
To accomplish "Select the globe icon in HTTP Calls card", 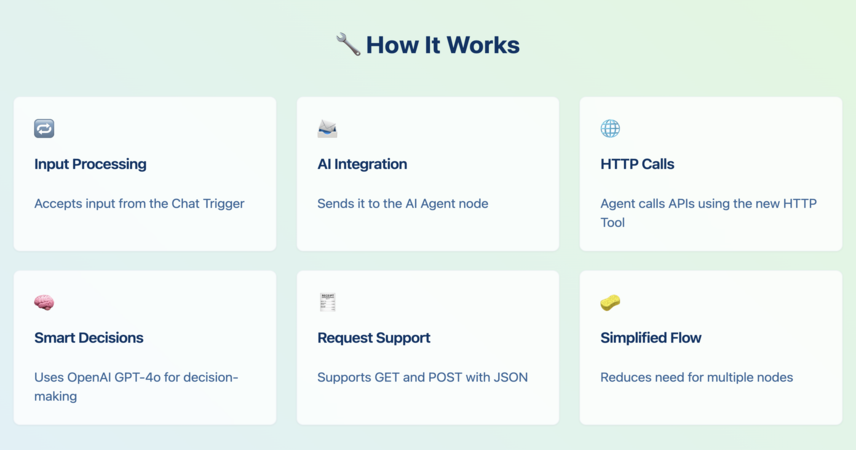I will click(x=610, y=128).
